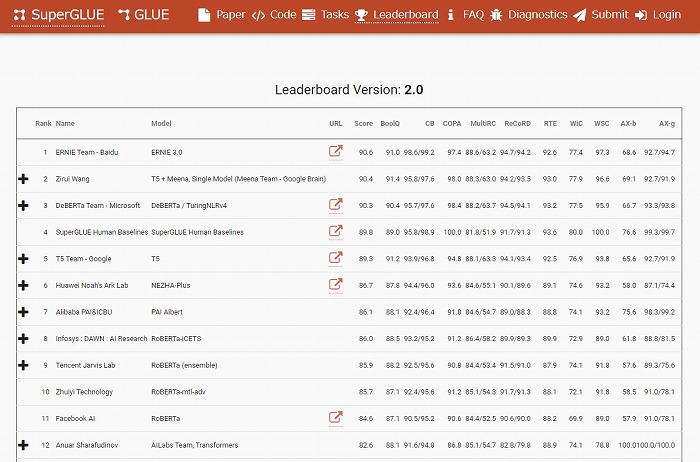Select the PAI Albert model cell

(x=167, y=312)
